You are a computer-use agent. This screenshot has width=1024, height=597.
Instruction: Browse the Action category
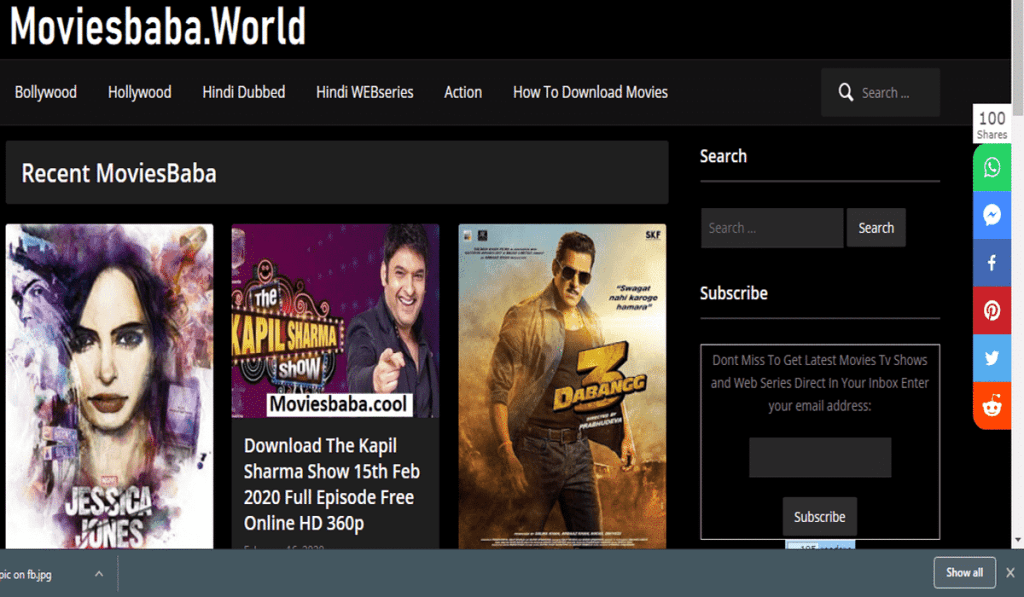click(463, 92)
